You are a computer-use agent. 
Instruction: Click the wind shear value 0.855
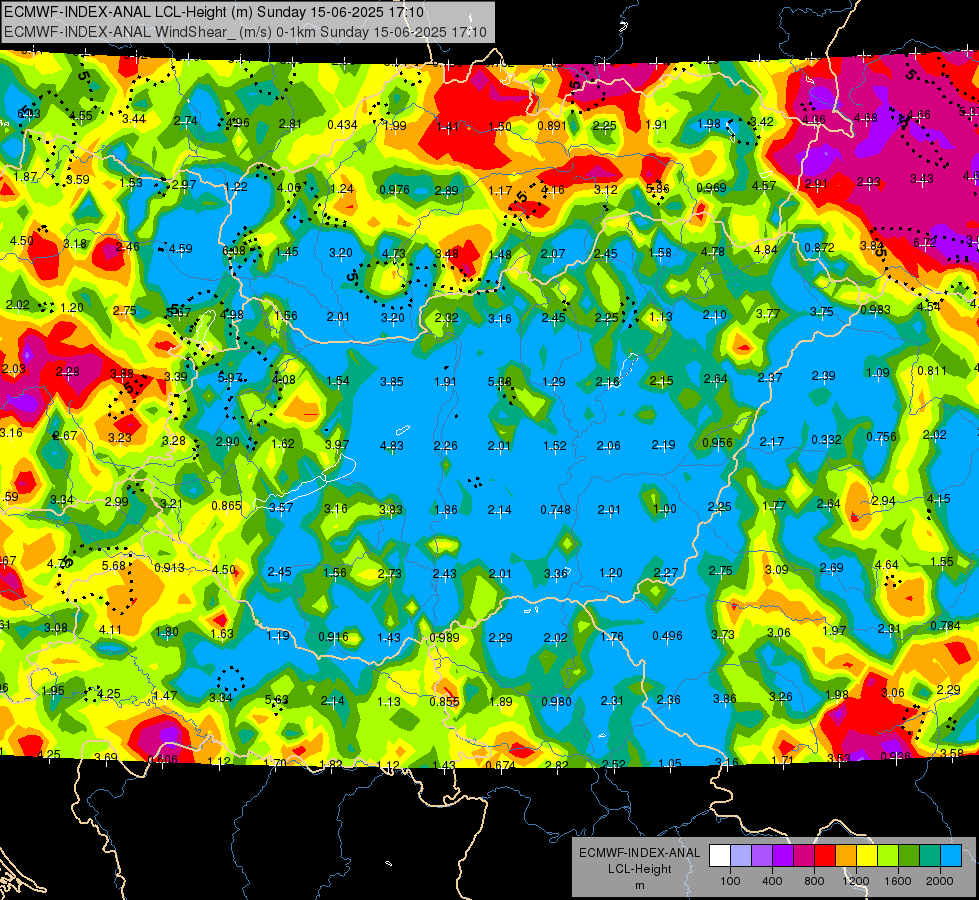pos(444,702)
